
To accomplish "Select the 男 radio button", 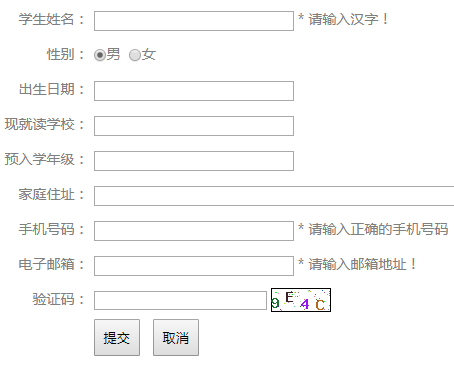I will (100, 55).
